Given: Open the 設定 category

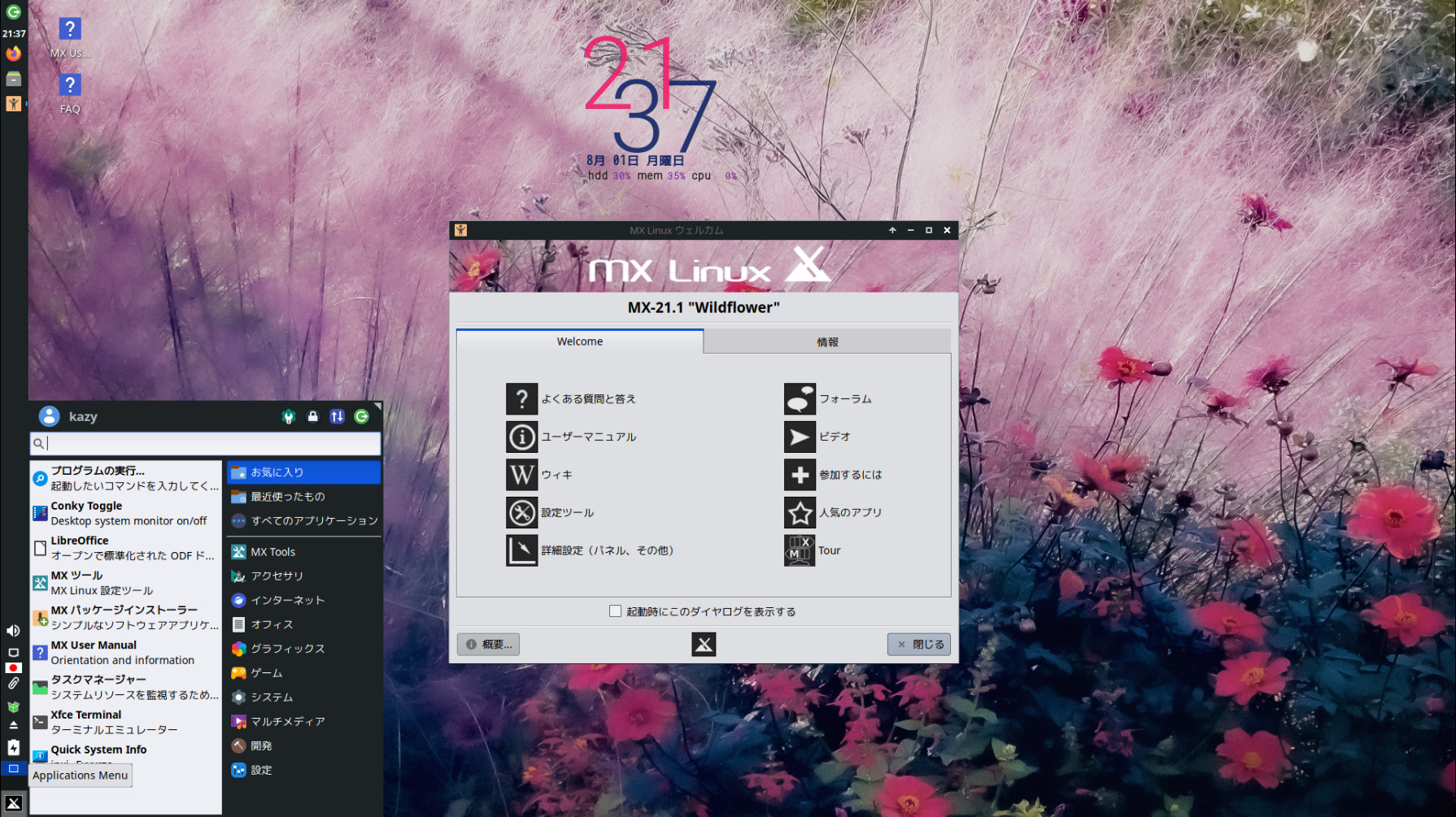Looking at the screenshot, I should 303,771.
